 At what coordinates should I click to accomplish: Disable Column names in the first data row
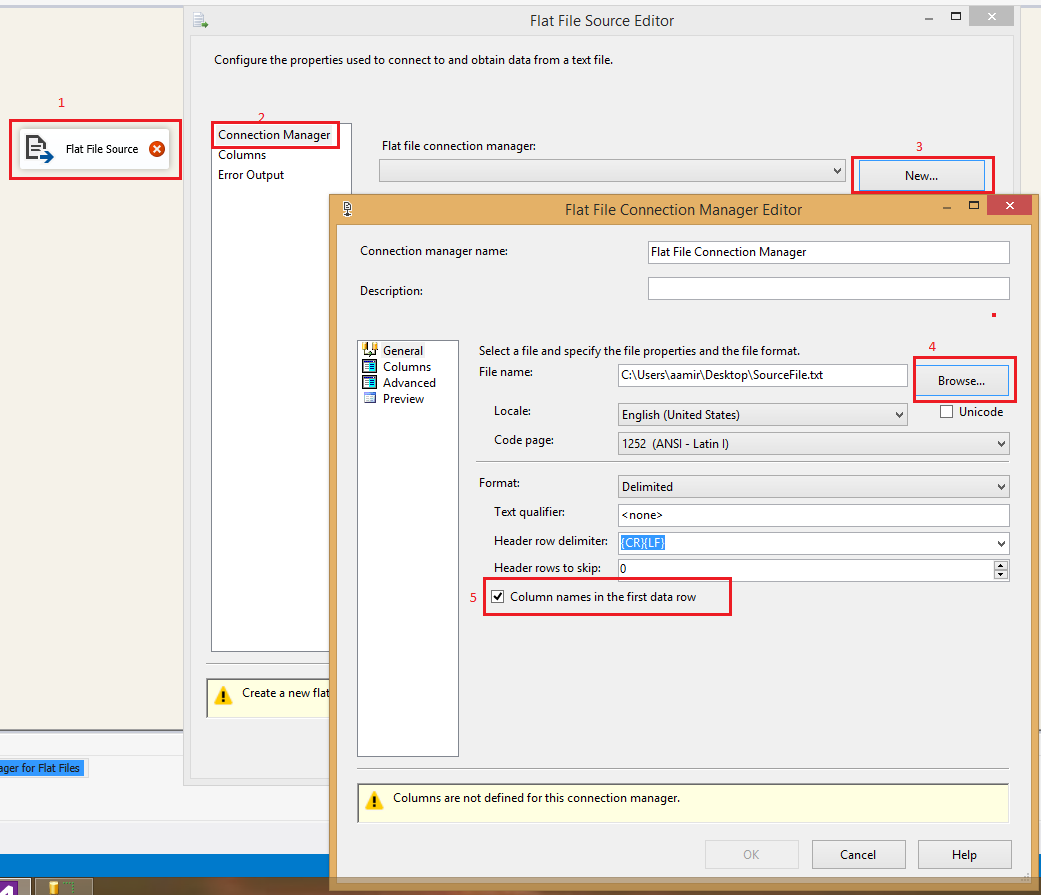point(497,596)
